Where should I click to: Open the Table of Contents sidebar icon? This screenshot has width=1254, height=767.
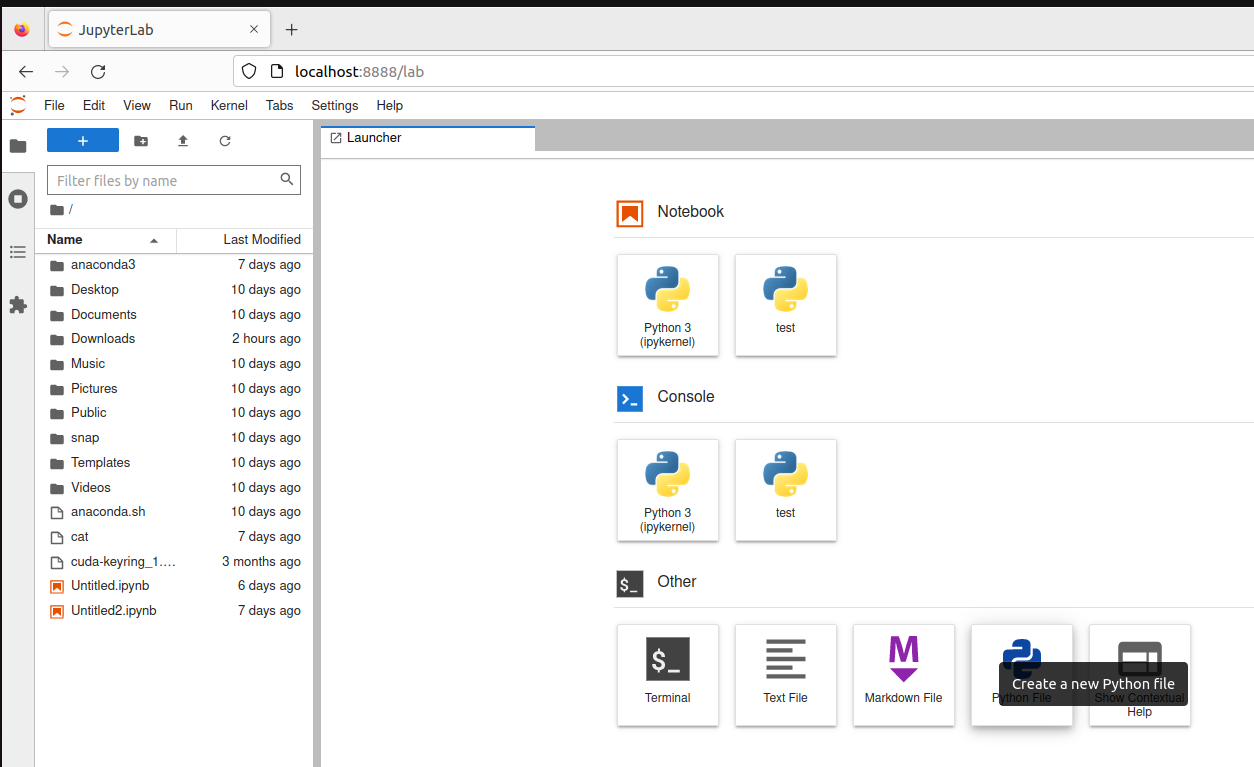coord(18,252)
